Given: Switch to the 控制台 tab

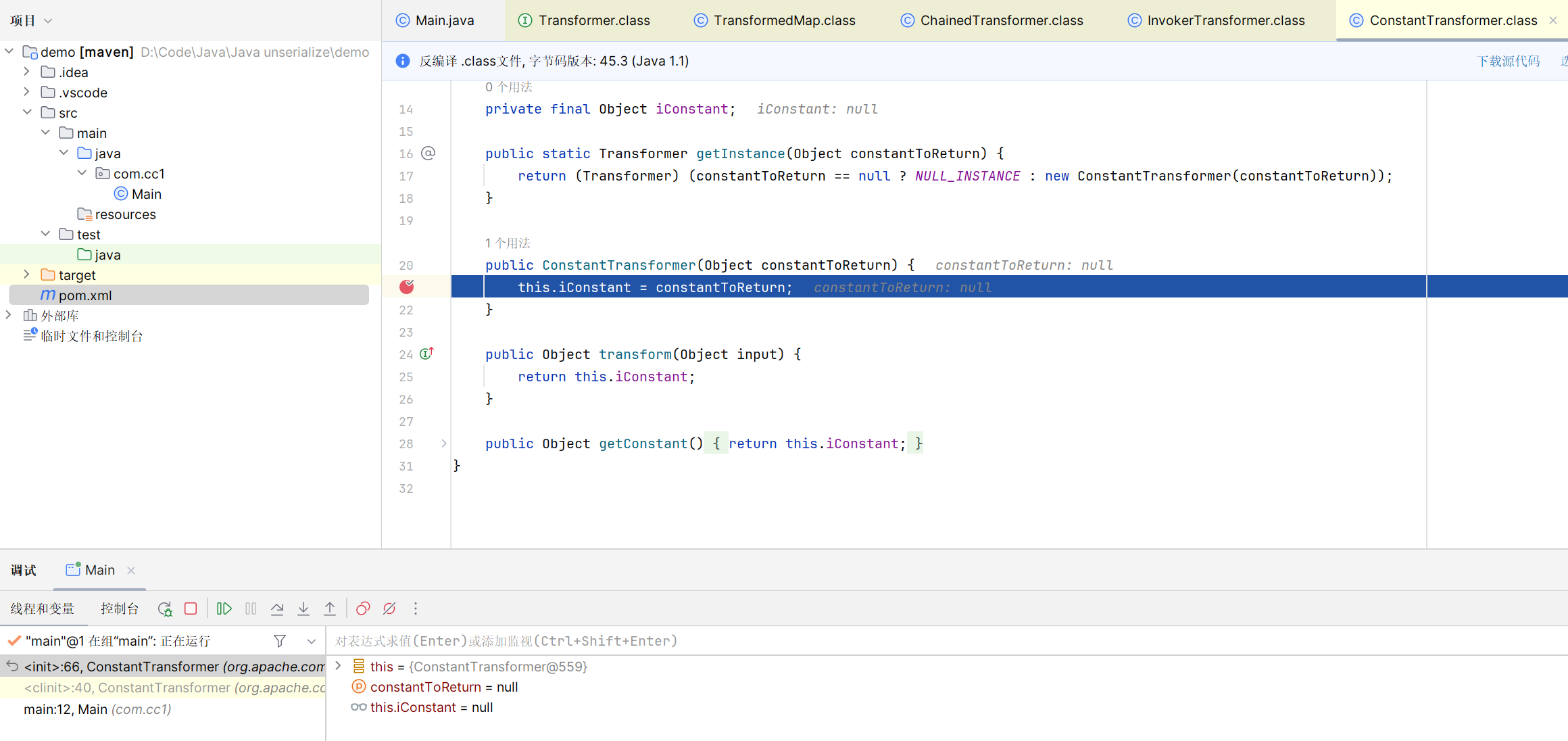Looking at the screenshot, I should 120,608.
